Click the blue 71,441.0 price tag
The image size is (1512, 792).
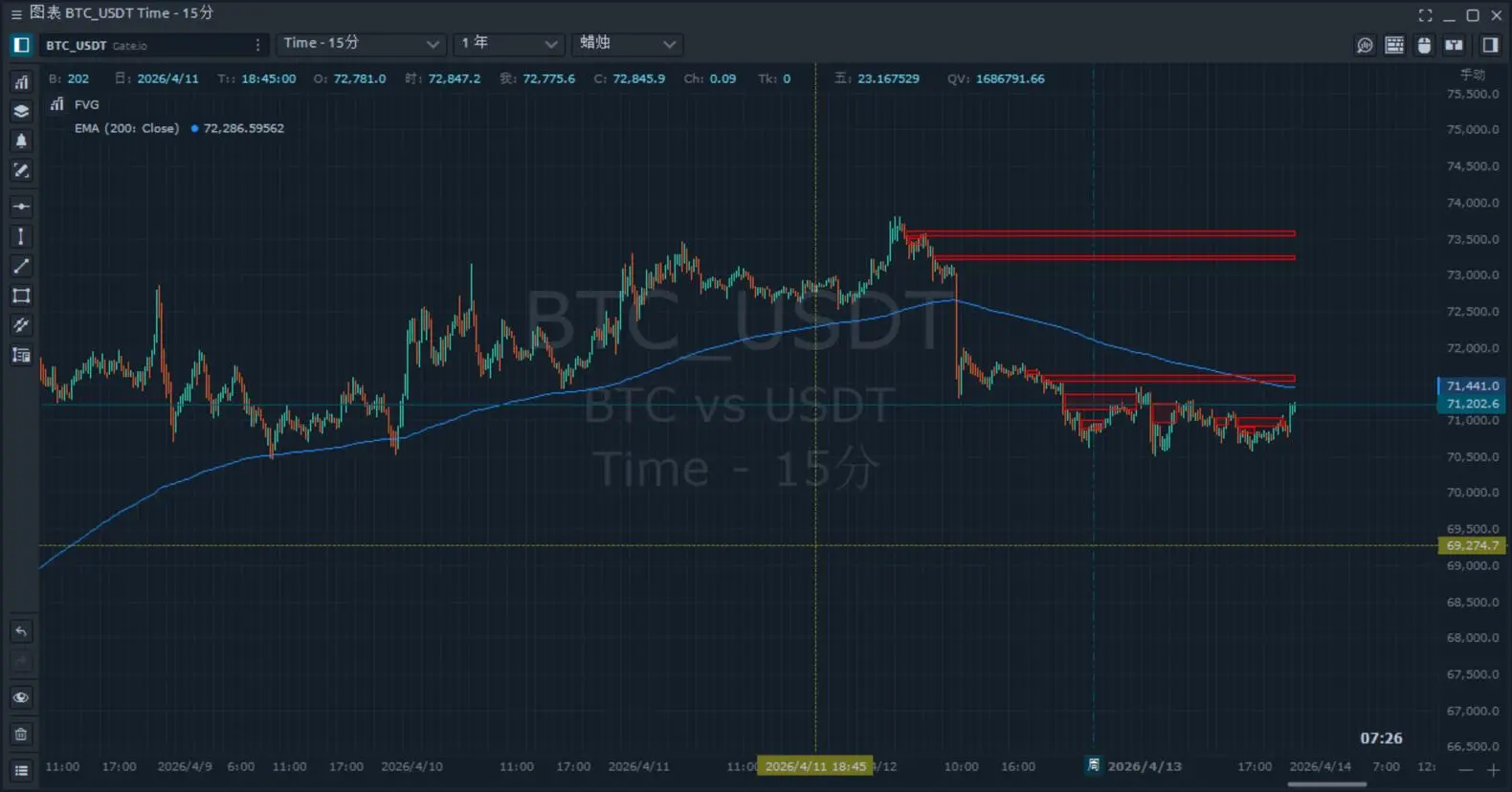(x=1472, y=386)
